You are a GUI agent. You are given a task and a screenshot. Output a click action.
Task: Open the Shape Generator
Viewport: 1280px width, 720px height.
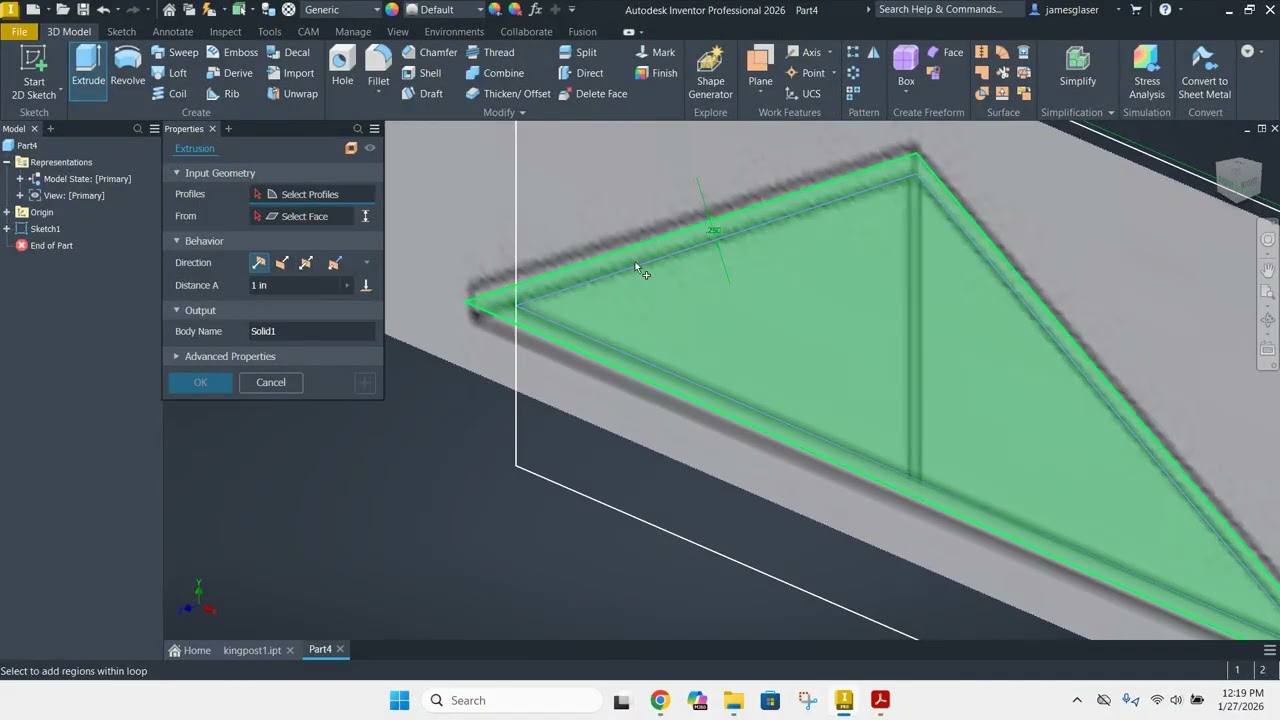(710, 73)
